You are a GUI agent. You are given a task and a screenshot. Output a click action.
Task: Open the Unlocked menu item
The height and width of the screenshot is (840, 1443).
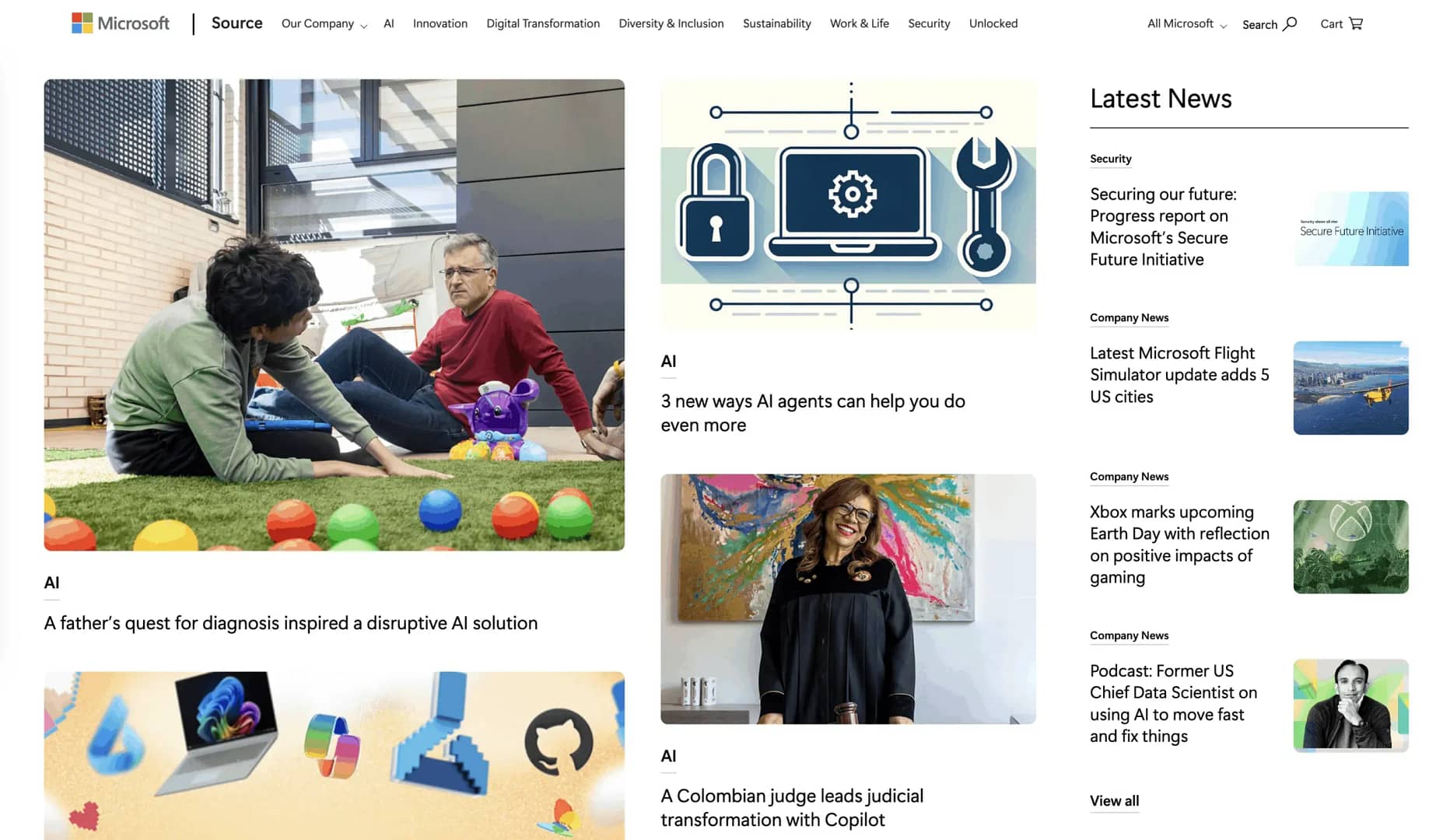993,23
